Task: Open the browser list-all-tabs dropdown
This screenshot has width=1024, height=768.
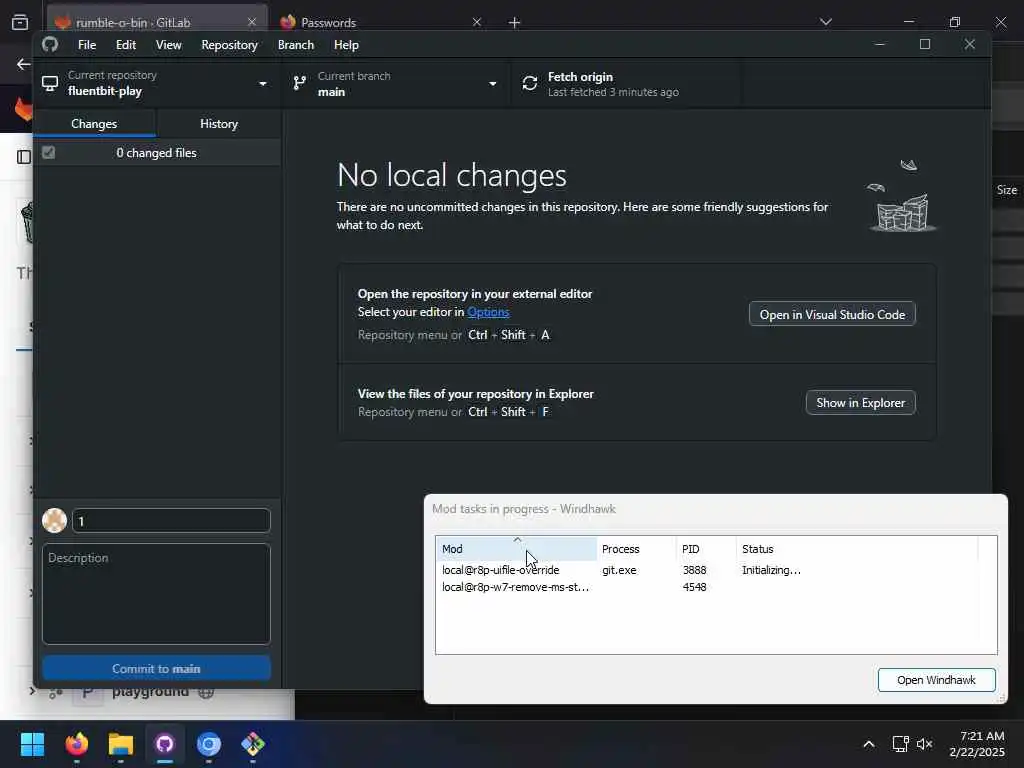Action: pos(825,22)
